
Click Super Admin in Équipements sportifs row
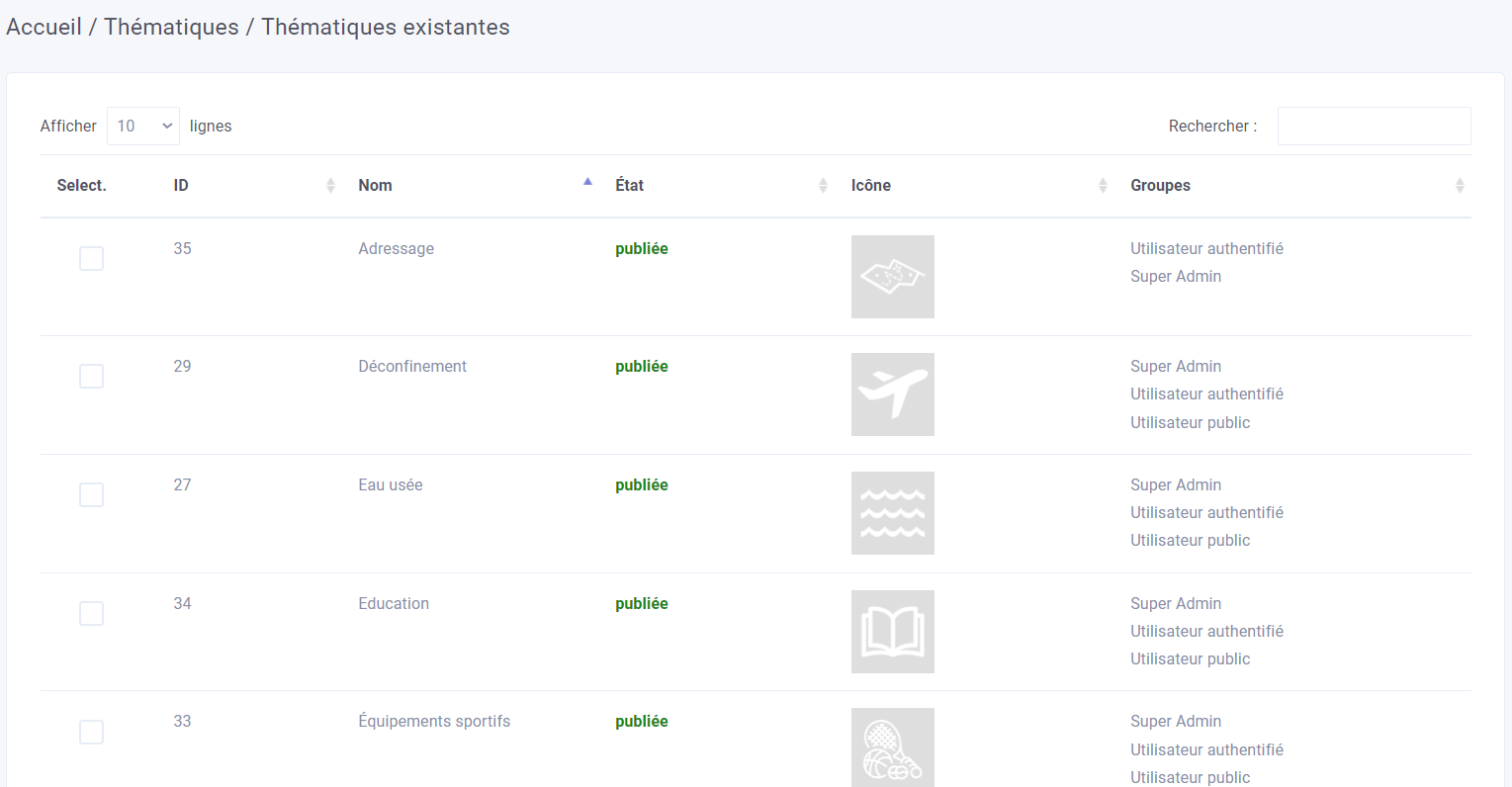(x=1176, y=721)
